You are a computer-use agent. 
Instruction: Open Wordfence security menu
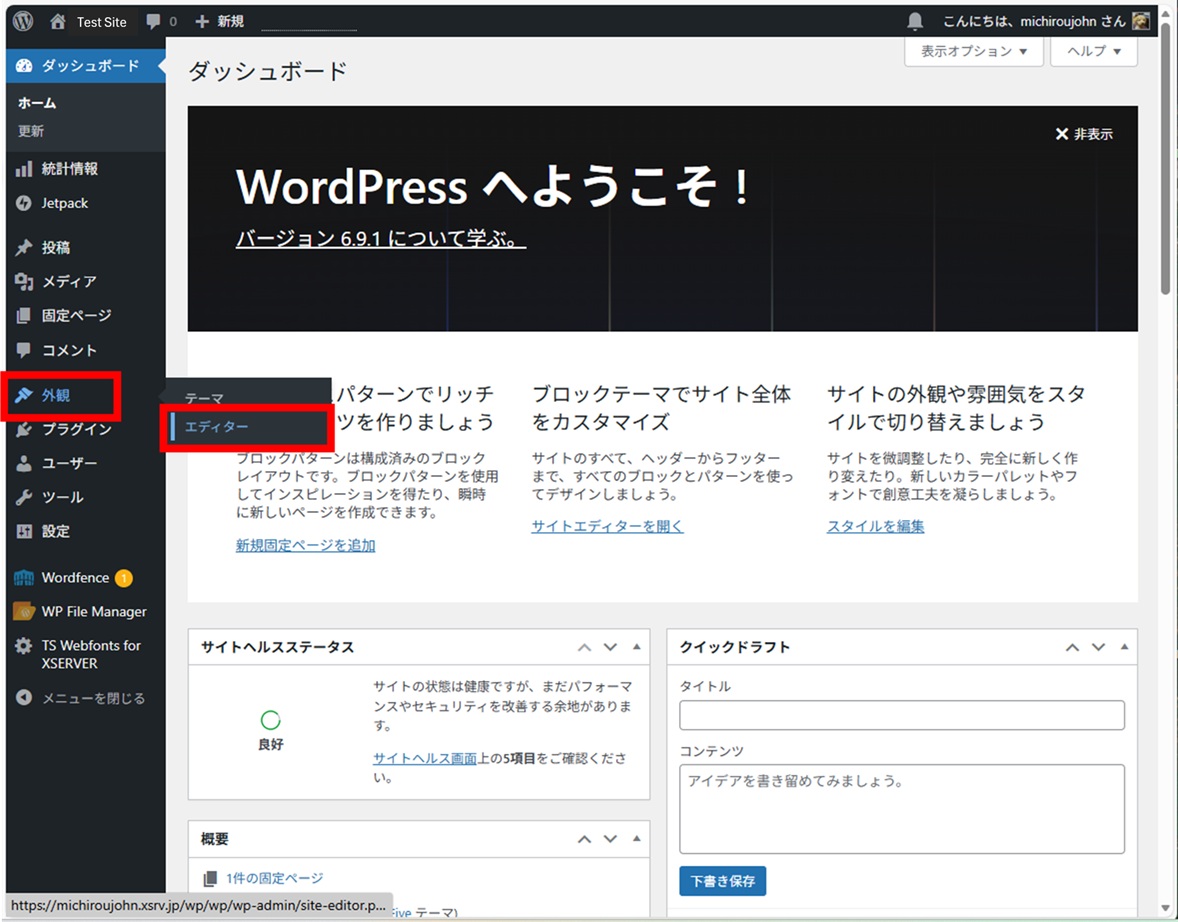click(x=75, y=578)
